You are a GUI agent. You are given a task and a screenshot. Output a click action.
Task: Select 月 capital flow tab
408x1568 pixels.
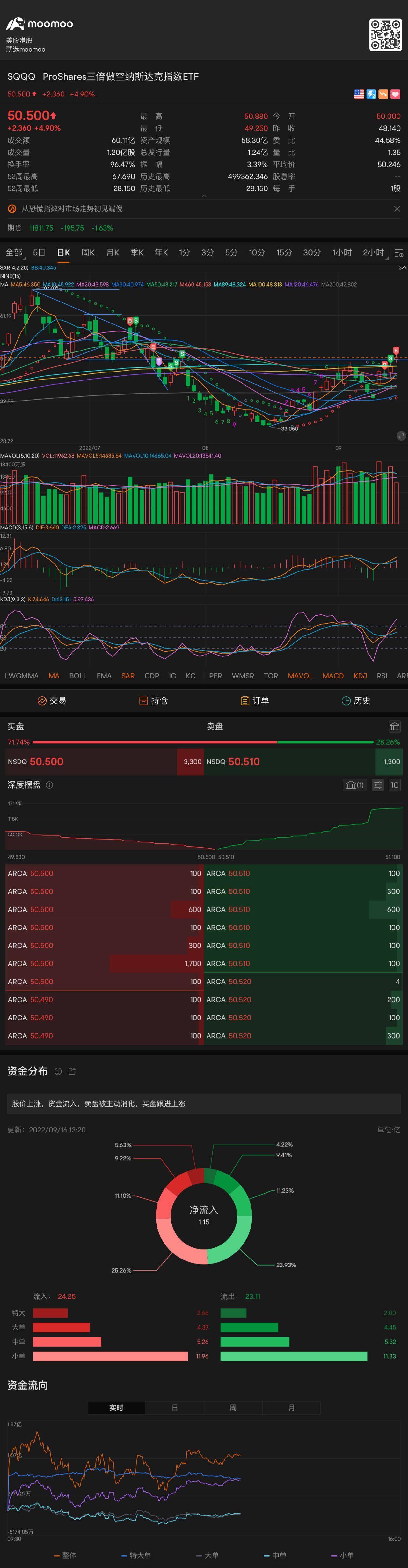tap(292, 1408)
